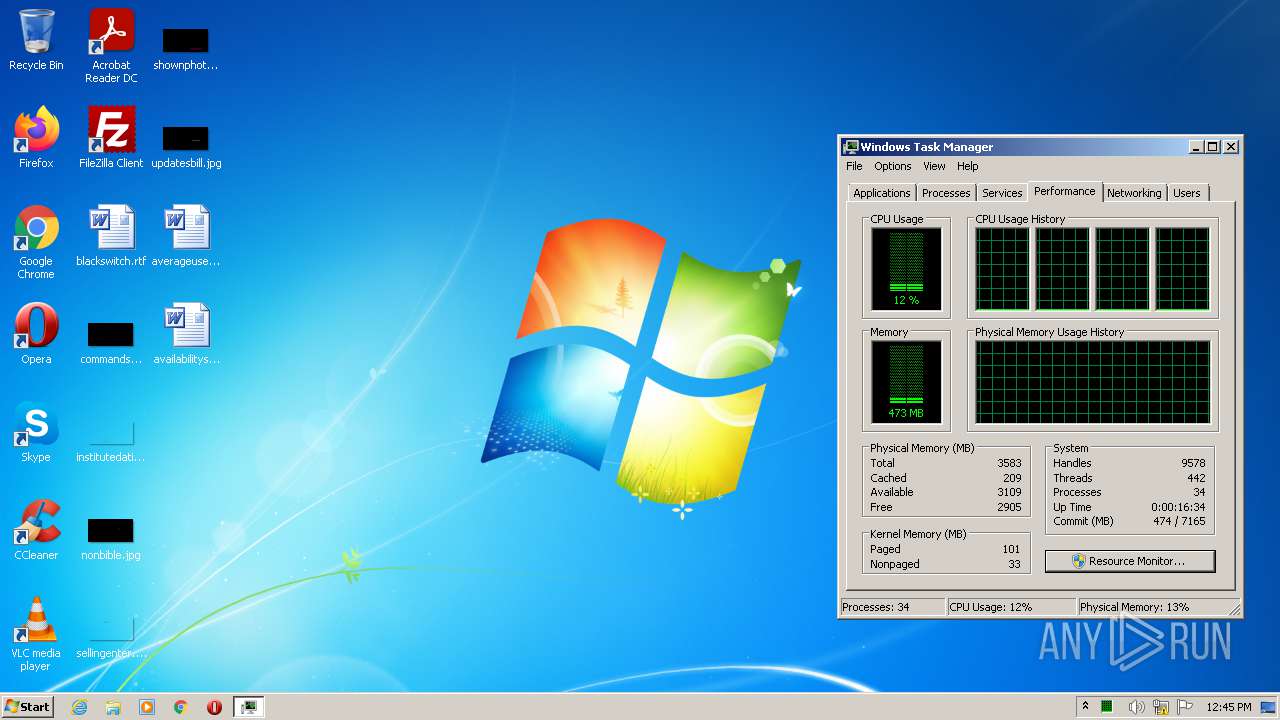Select the institutedati... file icon
This screenshot has height=720, width=1280.
[111, 439]
